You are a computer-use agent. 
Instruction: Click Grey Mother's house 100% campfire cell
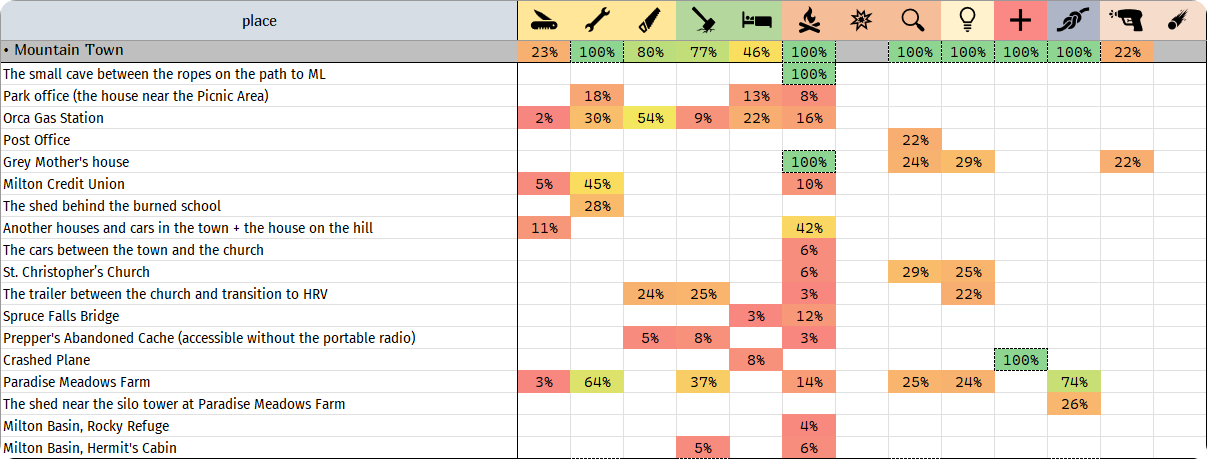[x=809, y=162]
